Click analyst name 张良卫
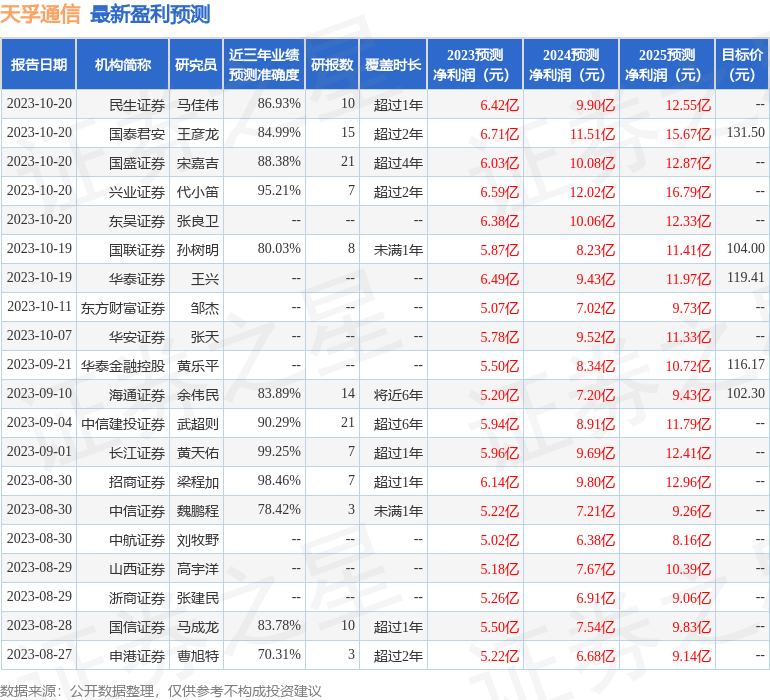Image resolution: width=770 pixels, height=700 pixels. point(197,221)
